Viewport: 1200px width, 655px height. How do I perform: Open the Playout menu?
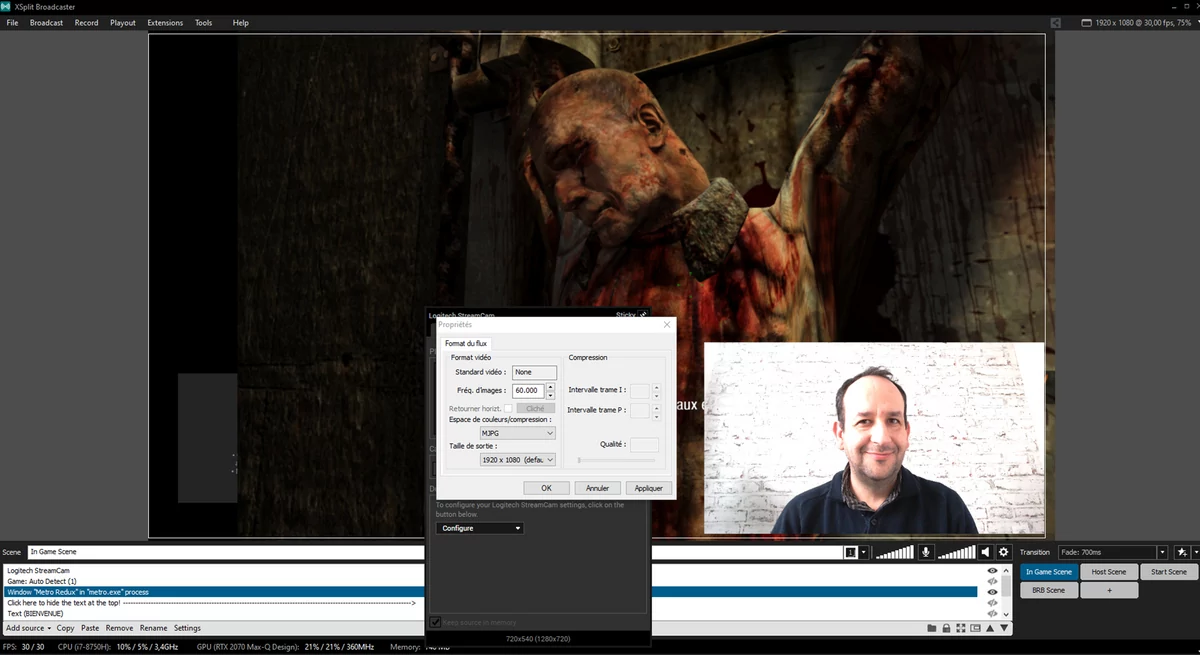(x=123, y=22)
